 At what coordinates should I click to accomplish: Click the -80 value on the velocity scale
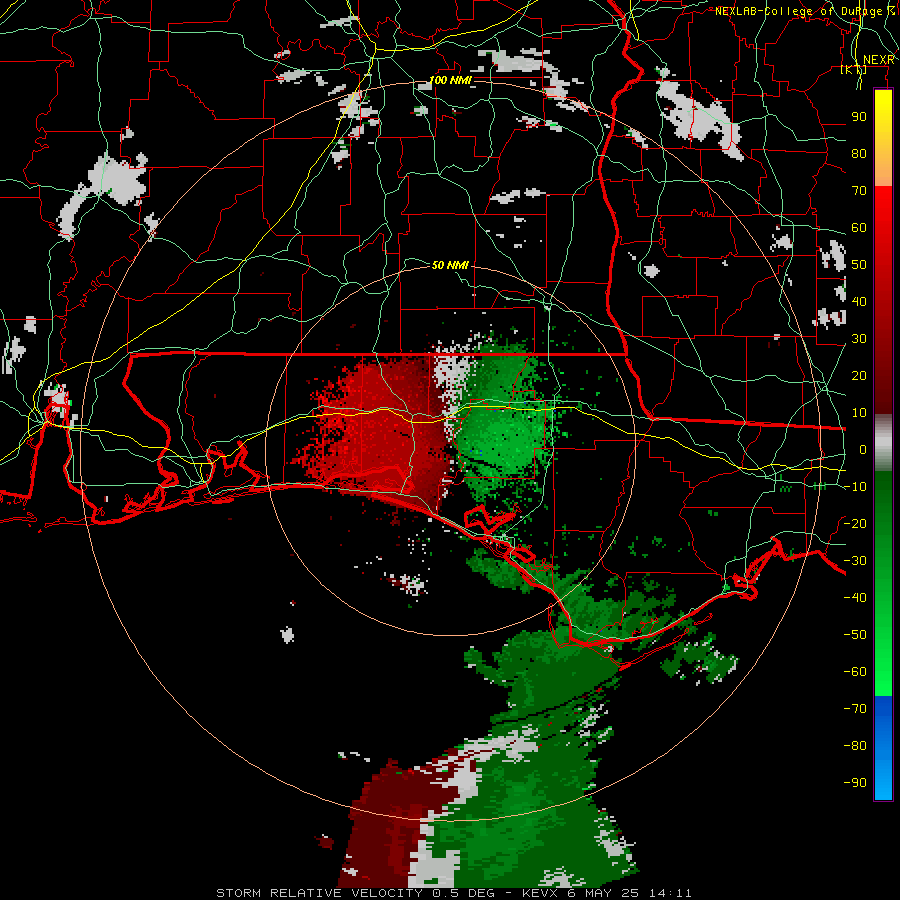coord(855,746)
